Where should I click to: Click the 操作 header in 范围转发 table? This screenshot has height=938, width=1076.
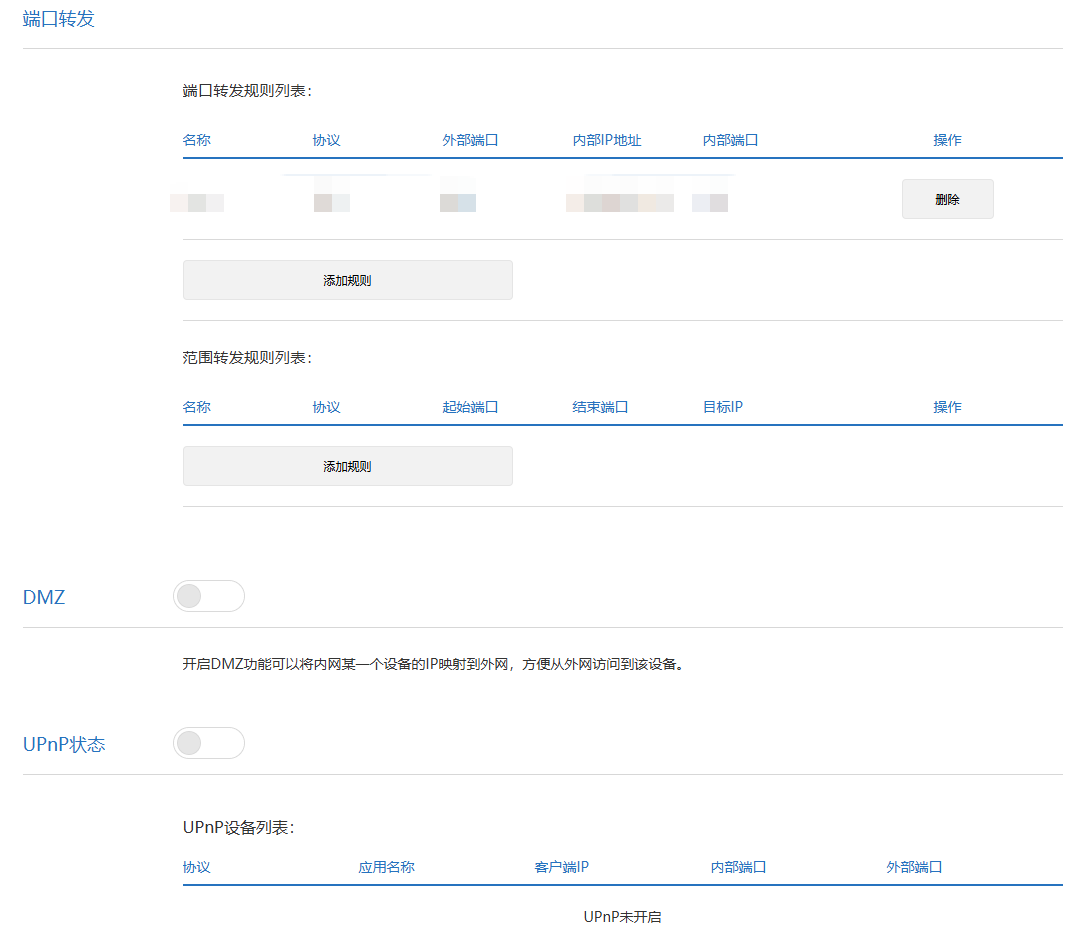pyautogui.click(x=947, y=407)
